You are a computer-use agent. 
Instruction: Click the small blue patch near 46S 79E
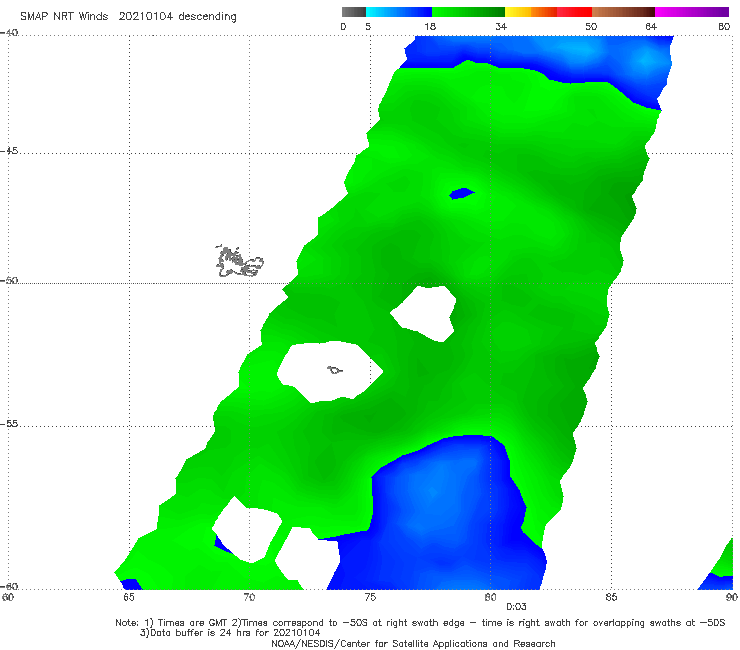(x=462, y=194)
